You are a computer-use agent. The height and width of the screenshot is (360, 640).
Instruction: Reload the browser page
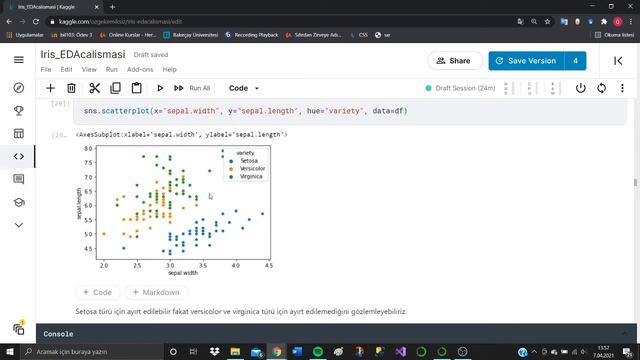coord(36,22)
